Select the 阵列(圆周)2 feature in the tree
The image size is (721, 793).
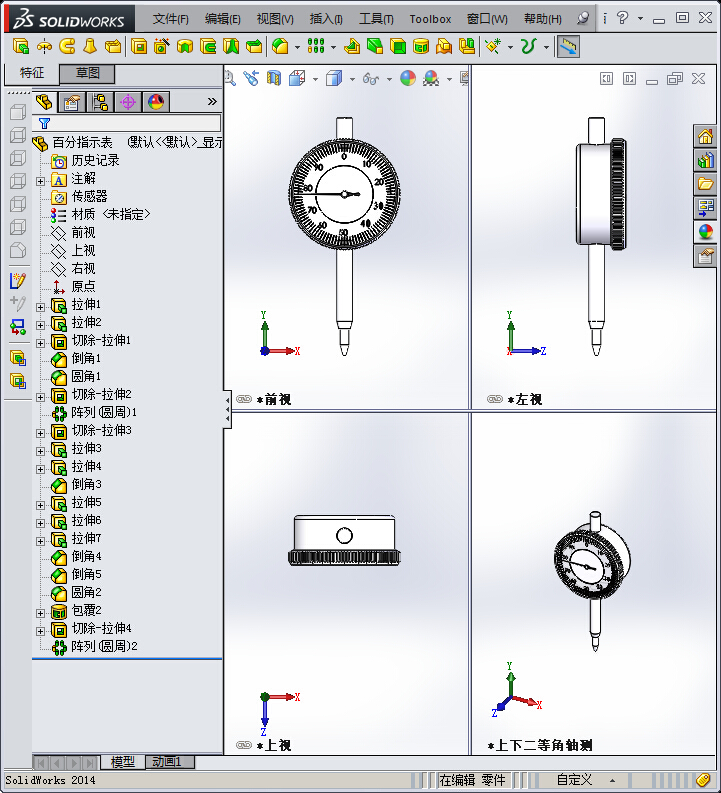[x=94, y=646]
